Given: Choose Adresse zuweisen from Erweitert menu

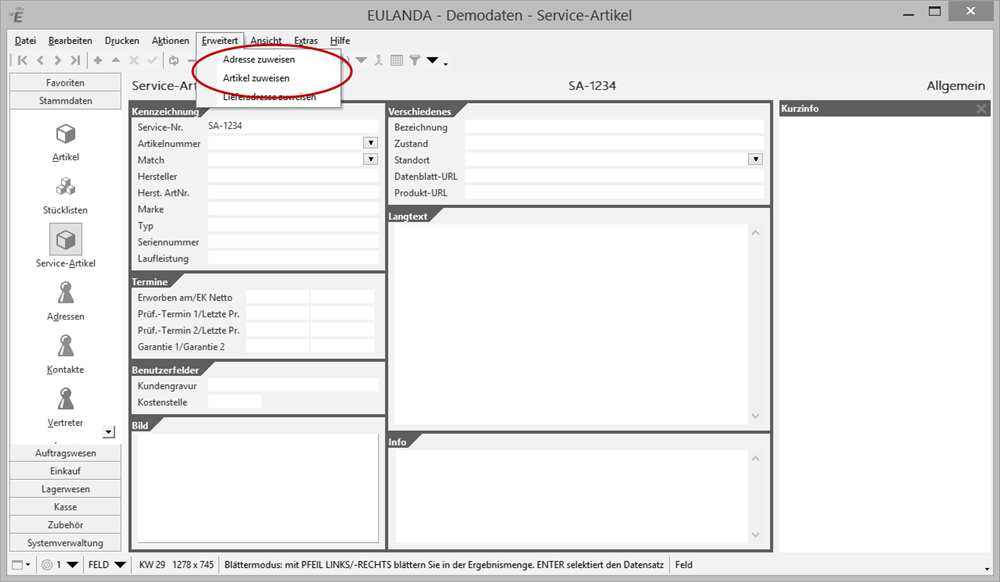Looking at the screenshot, I should pos(259,59).
